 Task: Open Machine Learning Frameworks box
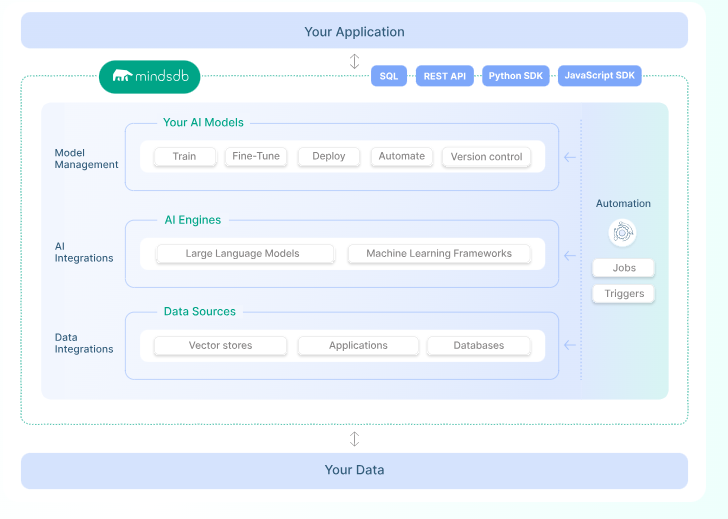438,254
